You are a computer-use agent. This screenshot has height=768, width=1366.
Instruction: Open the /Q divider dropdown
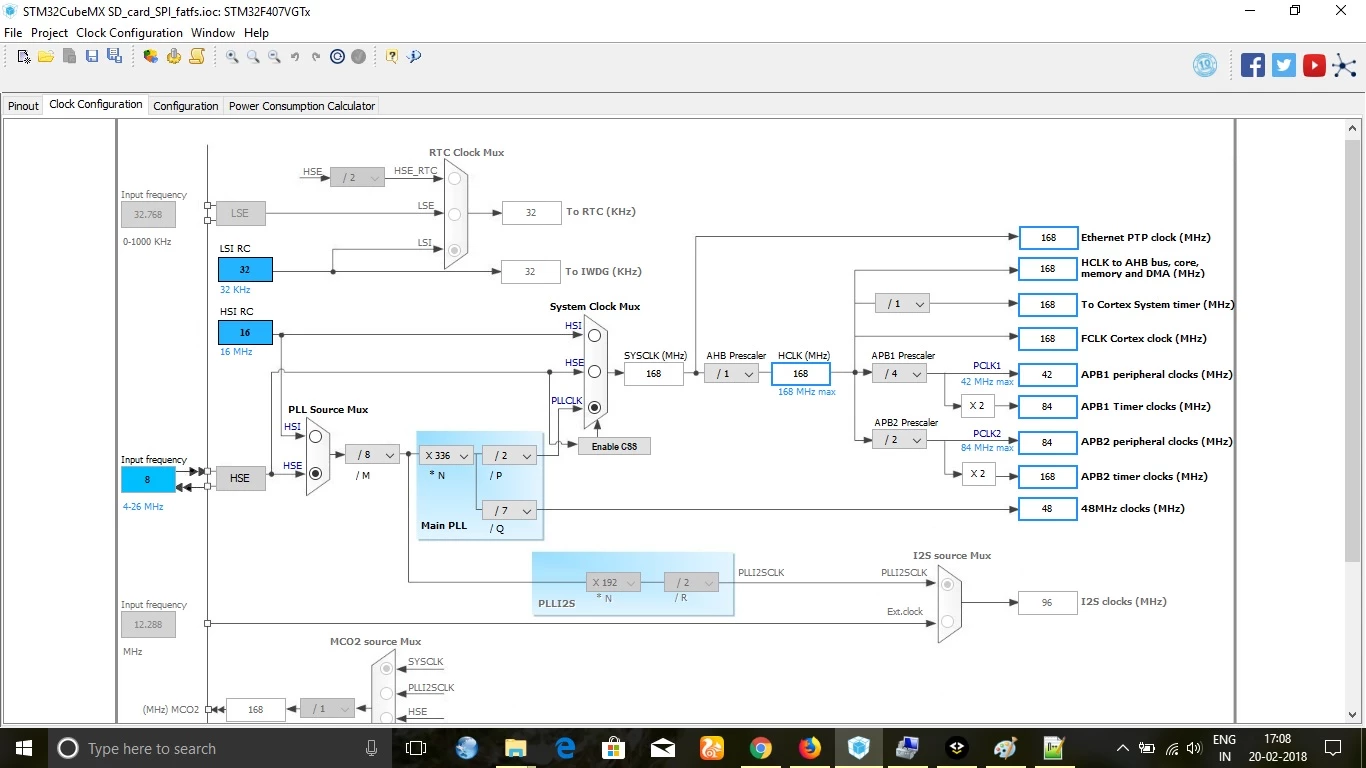[x=509, y=510]
